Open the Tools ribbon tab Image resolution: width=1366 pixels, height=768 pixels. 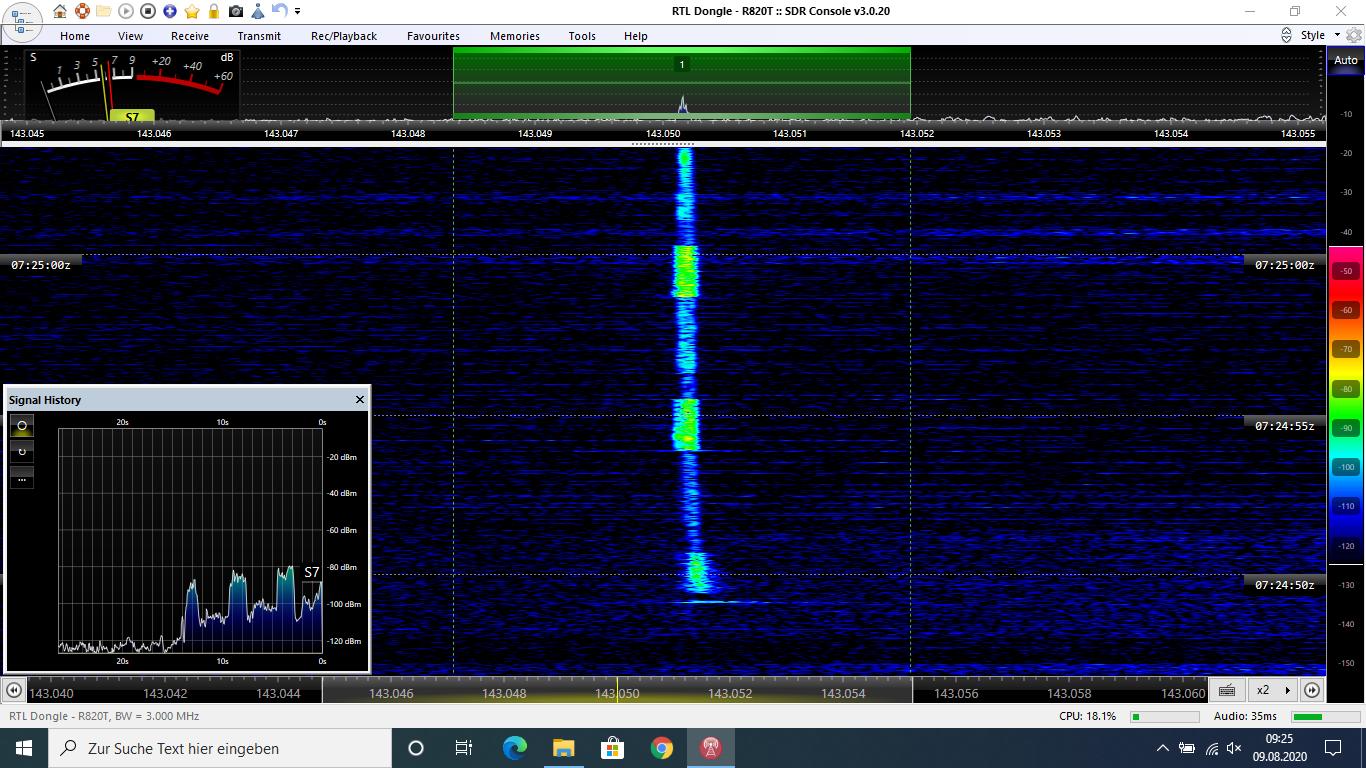582,35
